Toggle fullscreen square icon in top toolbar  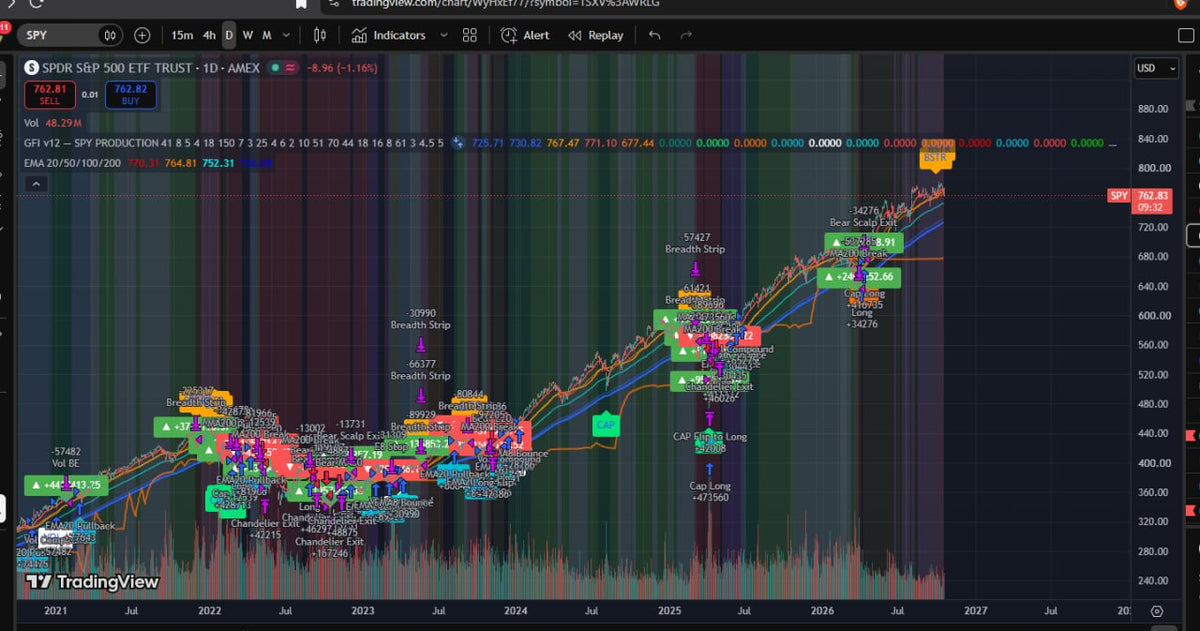[x=1186, y=35]
